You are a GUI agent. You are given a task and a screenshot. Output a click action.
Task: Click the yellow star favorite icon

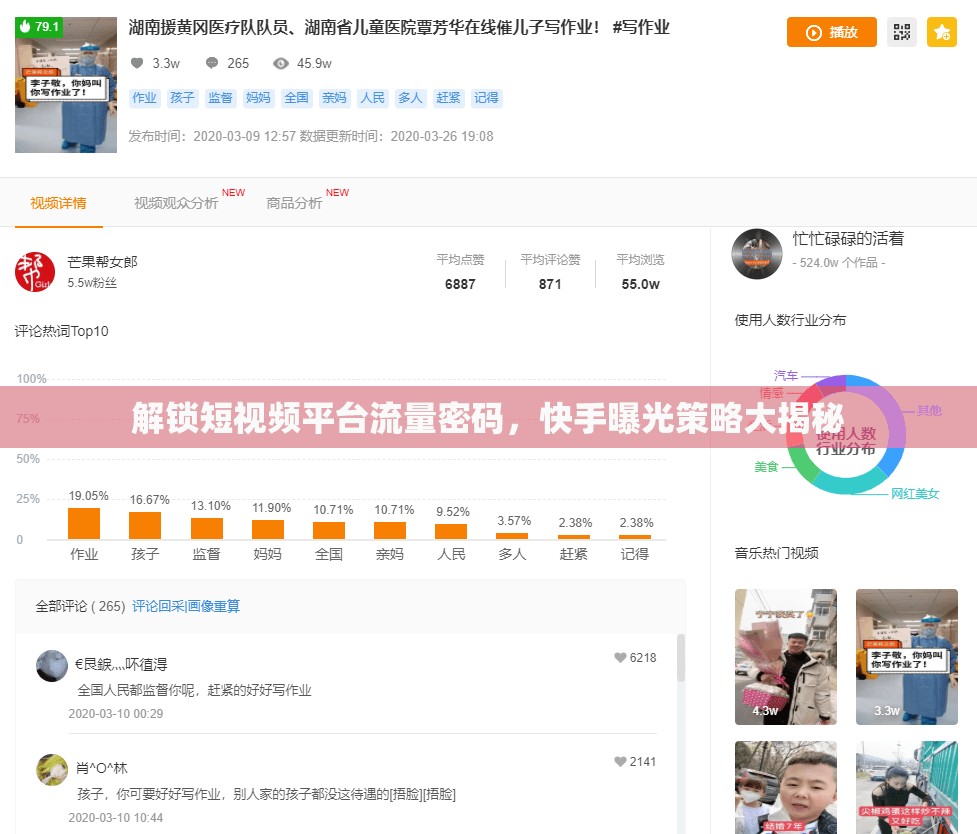(941, 32)
